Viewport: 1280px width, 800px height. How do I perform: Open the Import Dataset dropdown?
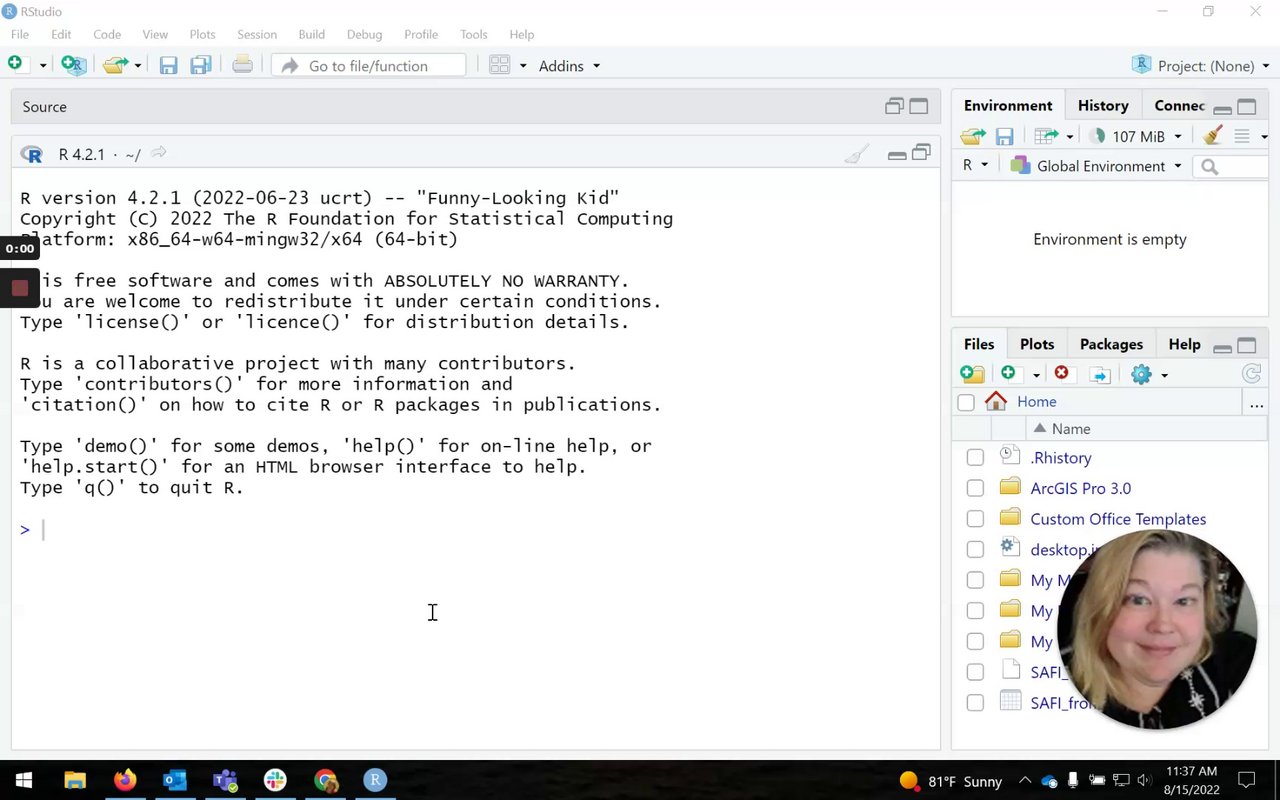coord(1054,136)
